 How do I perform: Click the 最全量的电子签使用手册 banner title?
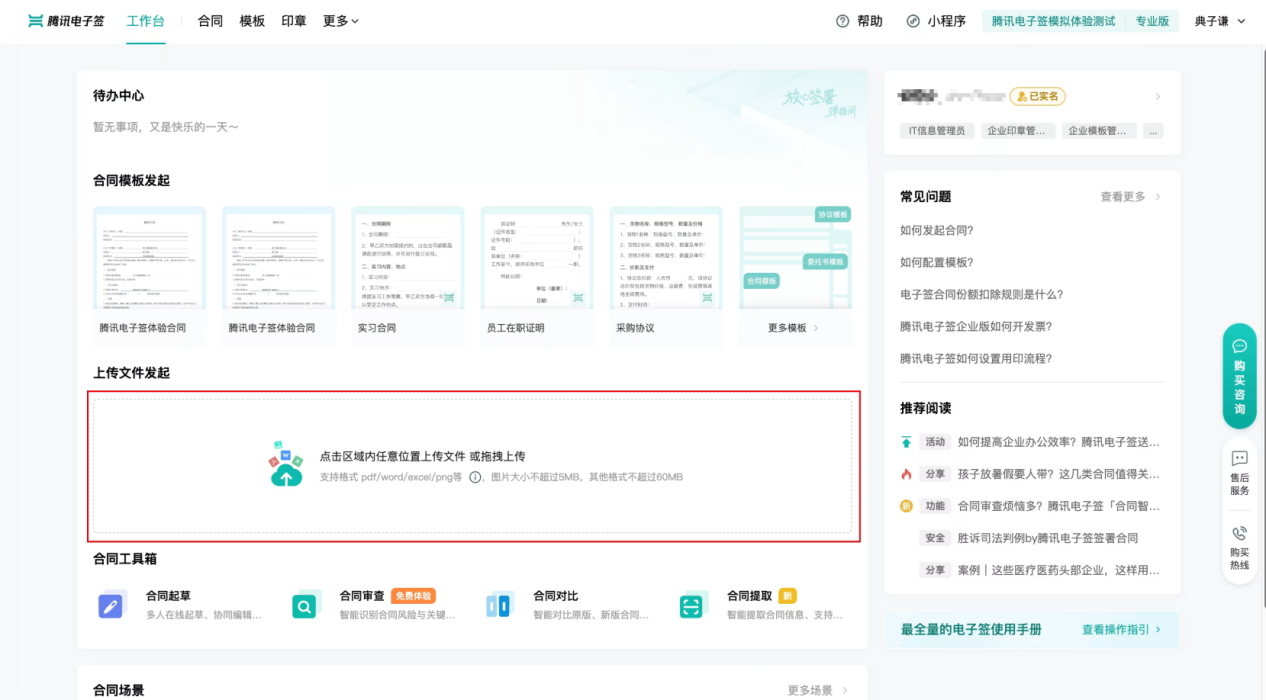pos(971,630)
